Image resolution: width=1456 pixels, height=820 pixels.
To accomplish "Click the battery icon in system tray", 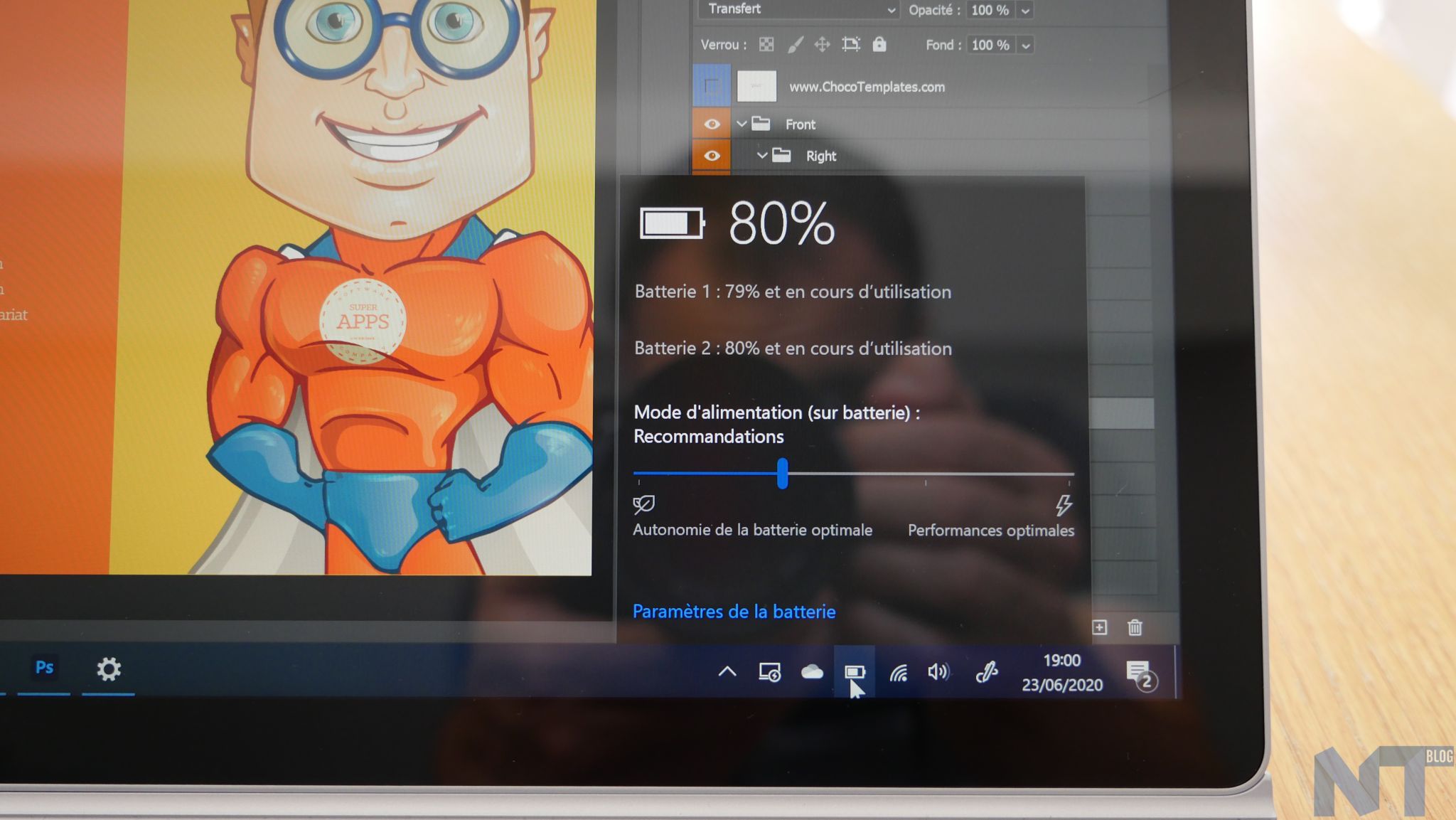I will (854, 671).
